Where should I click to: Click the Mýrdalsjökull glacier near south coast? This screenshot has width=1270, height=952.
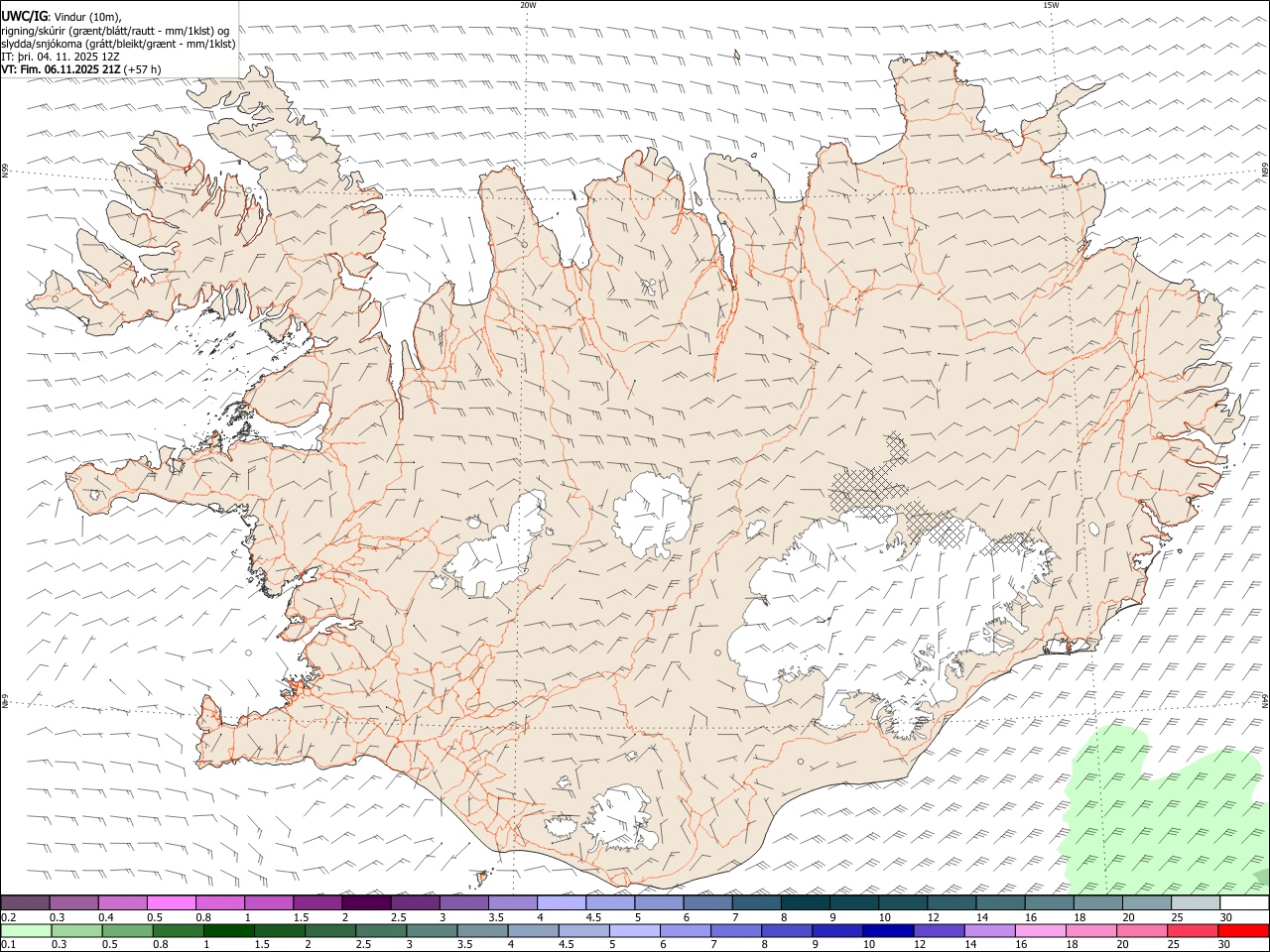(x=620, y=818)
